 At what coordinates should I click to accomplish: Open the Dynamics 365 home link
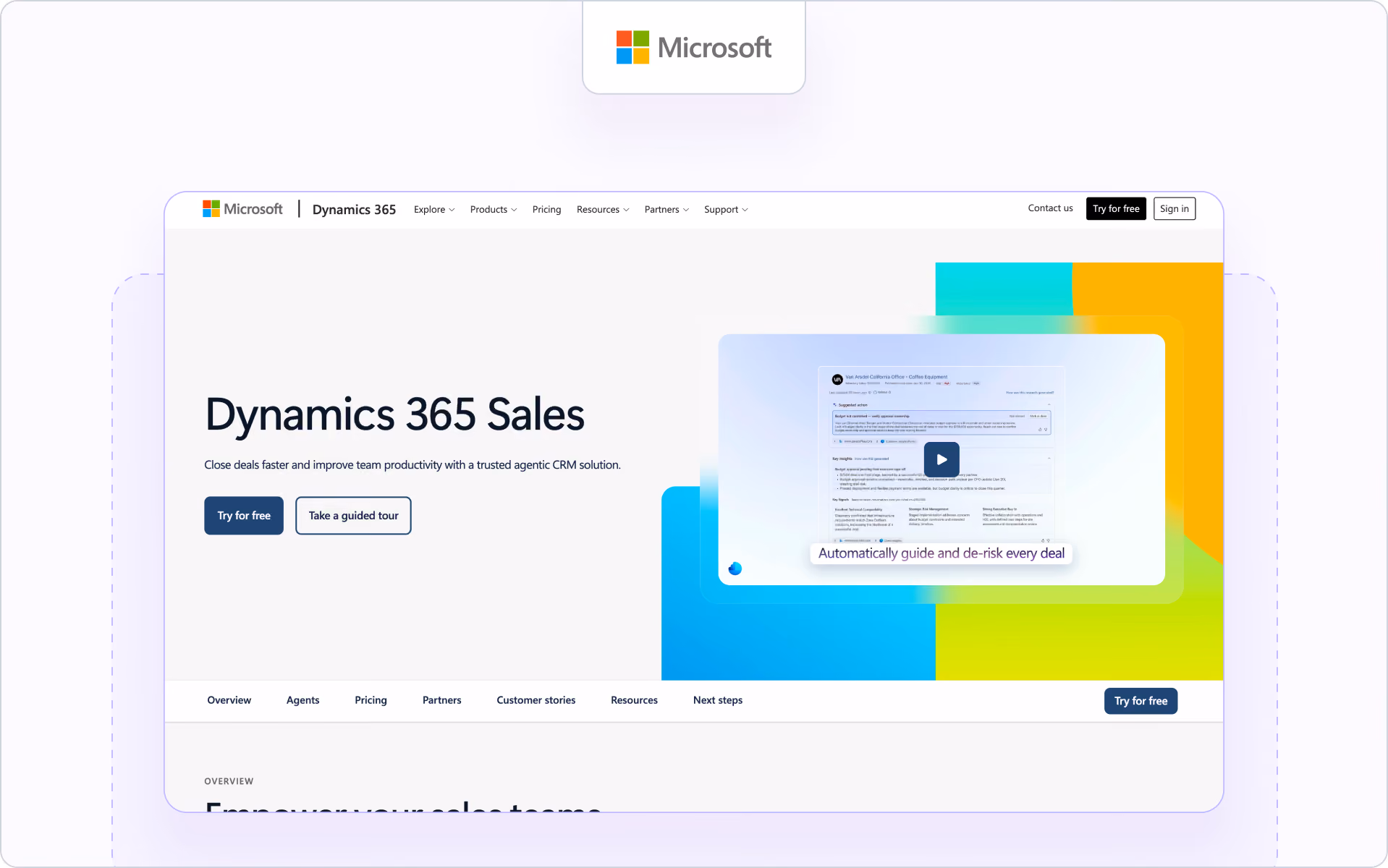tap(354, 209)
